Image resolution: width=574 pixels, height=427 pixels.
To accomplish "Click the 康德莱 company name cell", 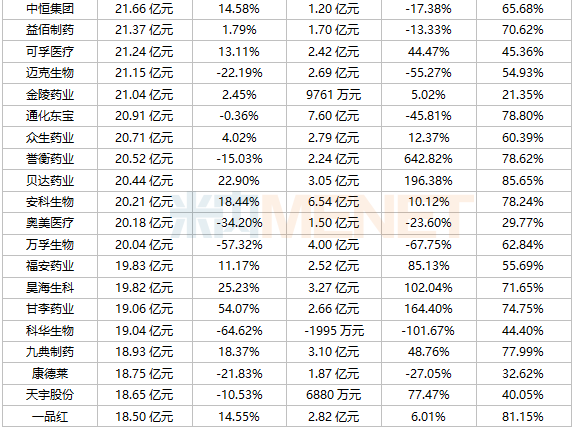I will (50, 374).
